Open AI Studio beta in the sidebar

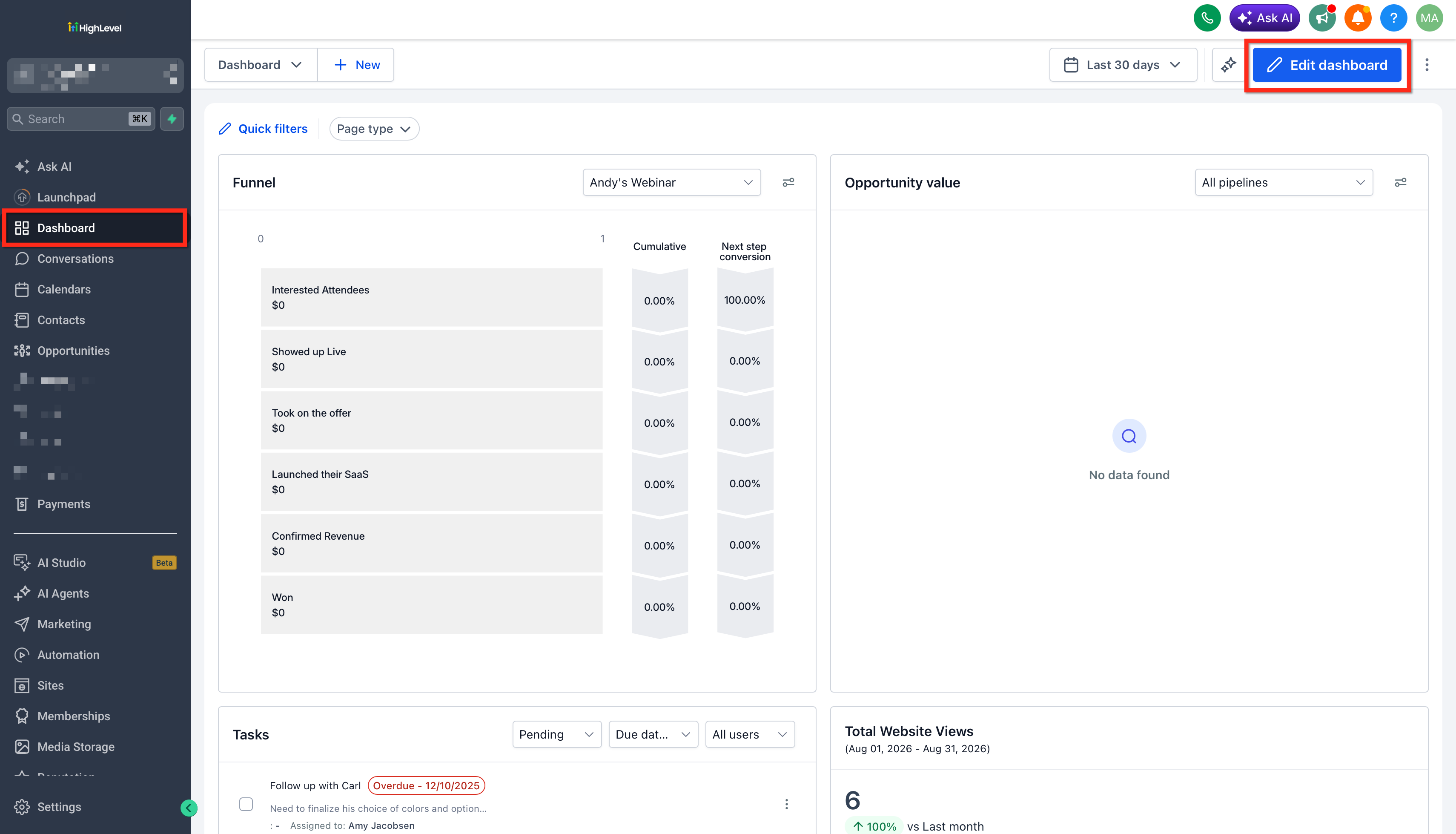point(95,563)
